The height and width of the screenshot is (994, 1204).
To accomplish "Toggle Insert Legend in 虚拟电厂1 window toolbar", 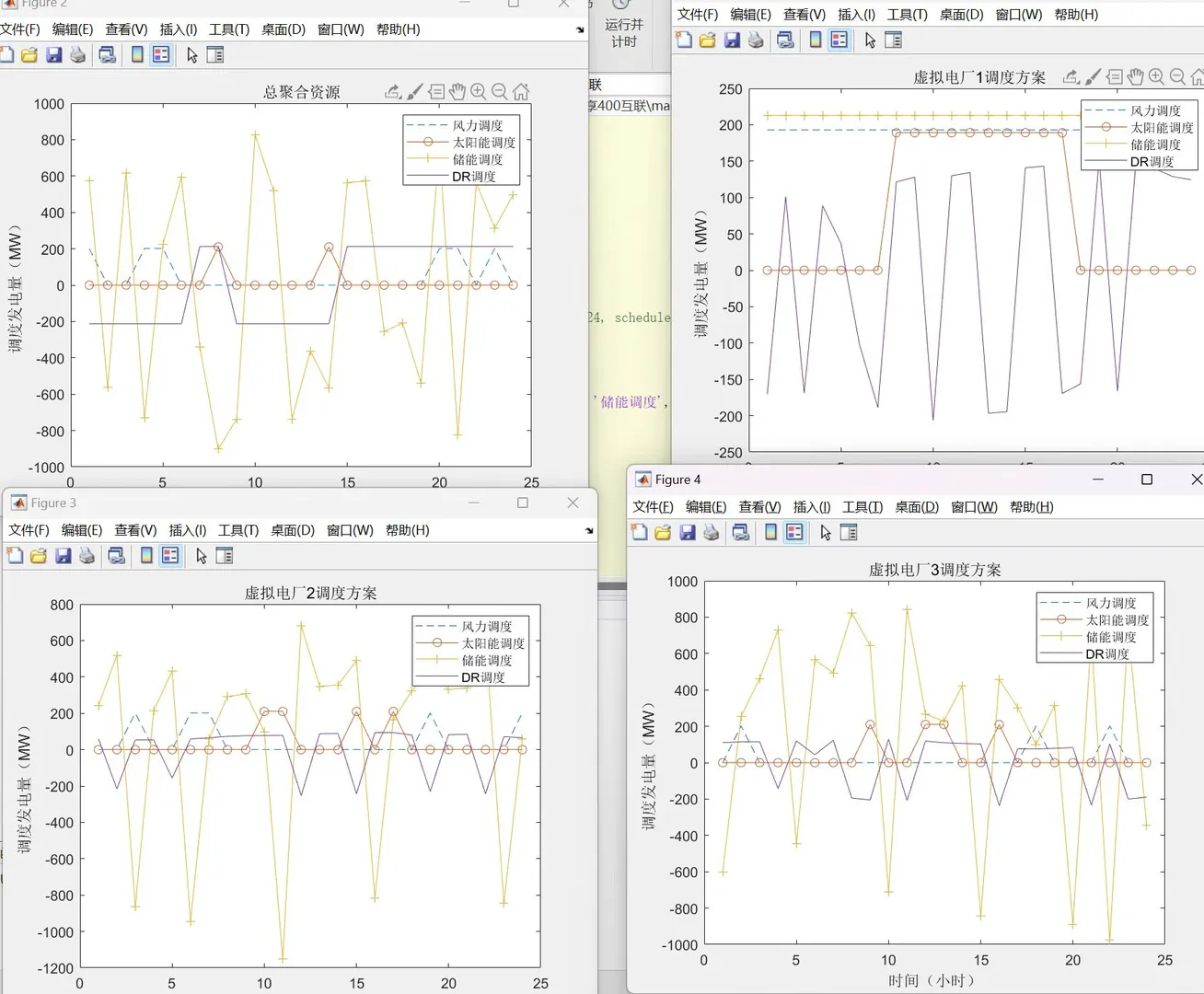I will pyautogui.click(x=839, y=40).
